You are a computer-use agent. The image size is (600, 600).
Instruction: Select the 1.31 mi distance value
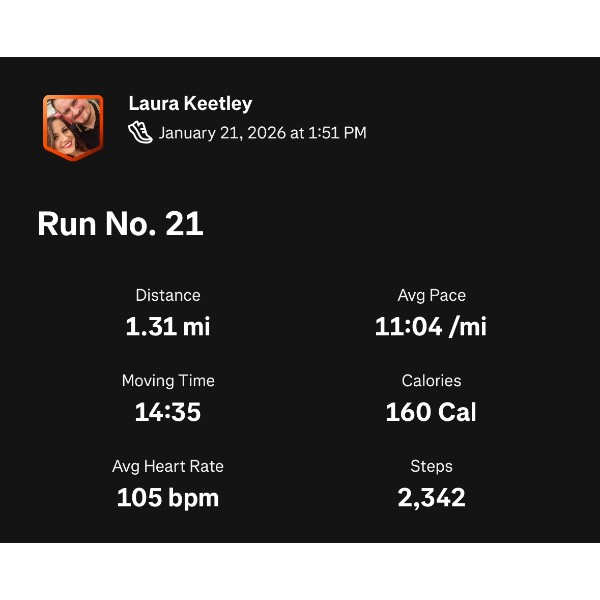point(168,326)
